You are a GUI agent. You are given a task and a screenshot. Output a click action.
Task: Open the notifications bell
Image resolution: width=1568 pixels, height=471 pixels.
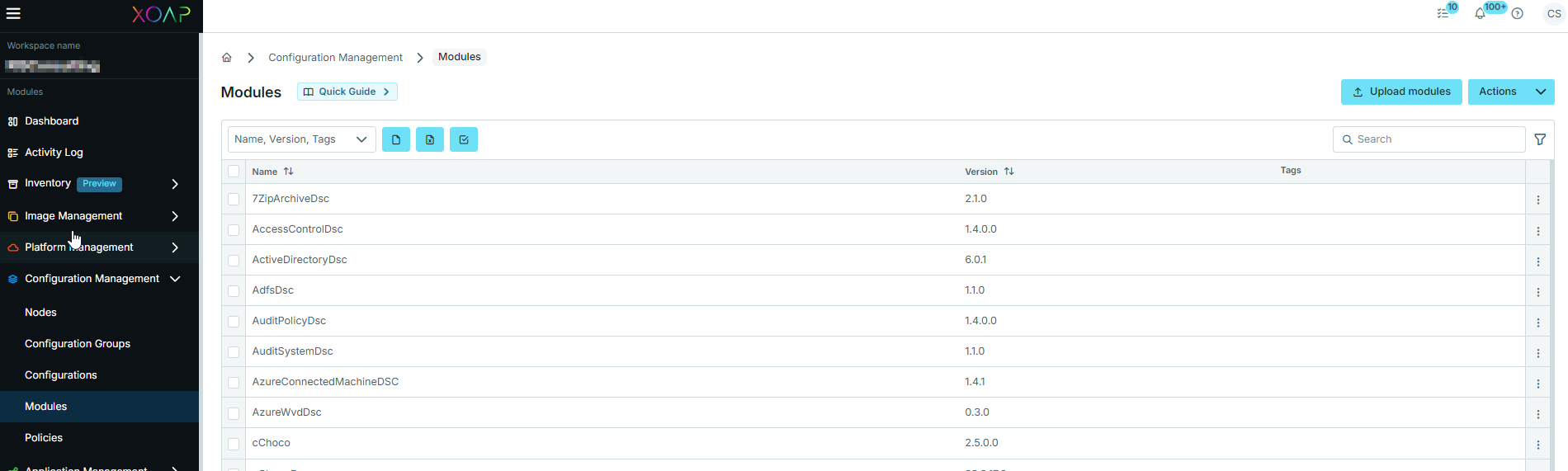pos(1480,14)
